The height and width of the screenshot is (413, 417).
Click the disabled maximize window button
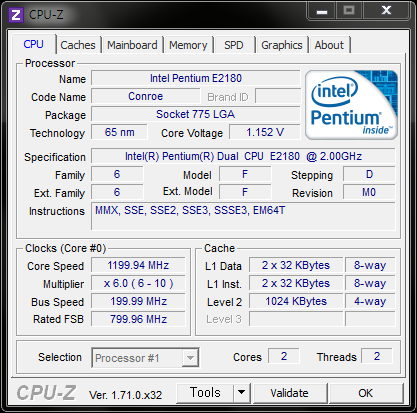tap(349, 10)
